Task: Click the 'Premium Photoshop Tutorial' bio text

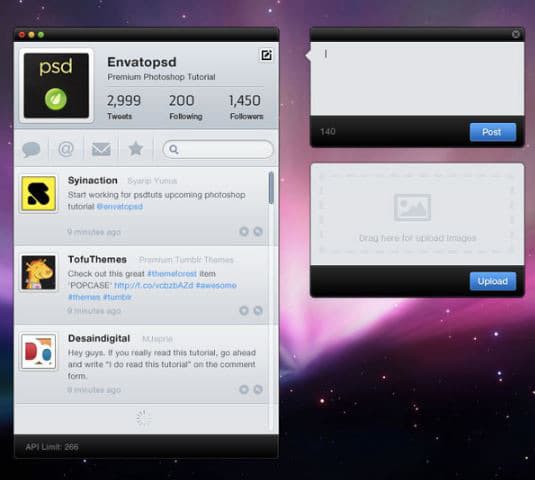Action: click(x=161, y=77)
